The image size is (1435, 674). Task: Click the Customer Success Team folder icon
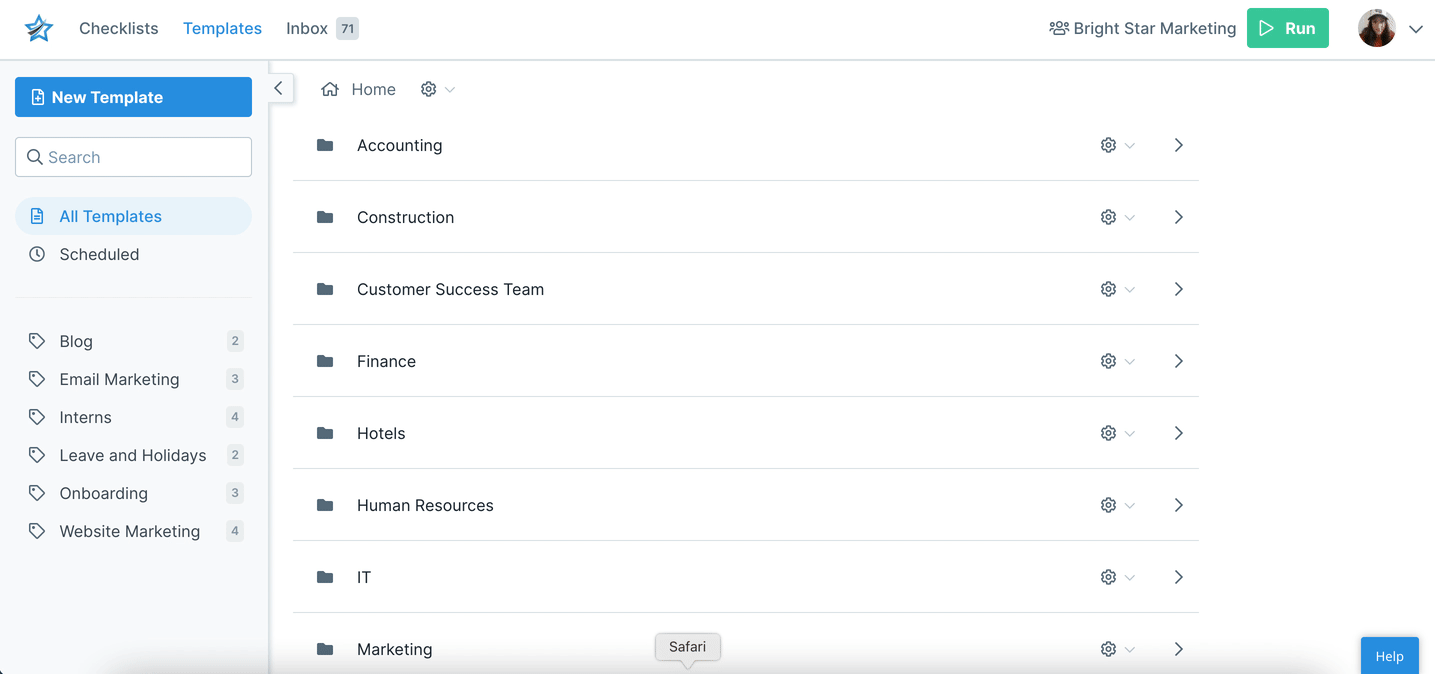pyautogui.click(x=325, y=289)
